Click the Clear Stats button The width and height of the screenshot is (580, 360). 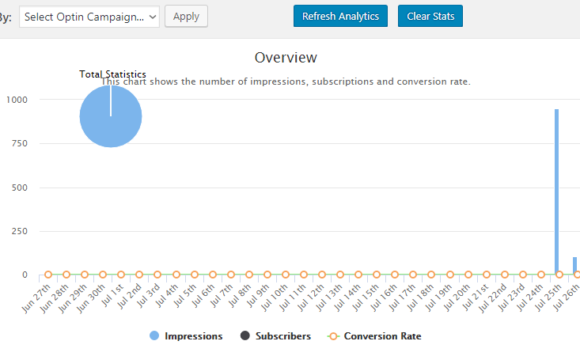click(430, 16)
